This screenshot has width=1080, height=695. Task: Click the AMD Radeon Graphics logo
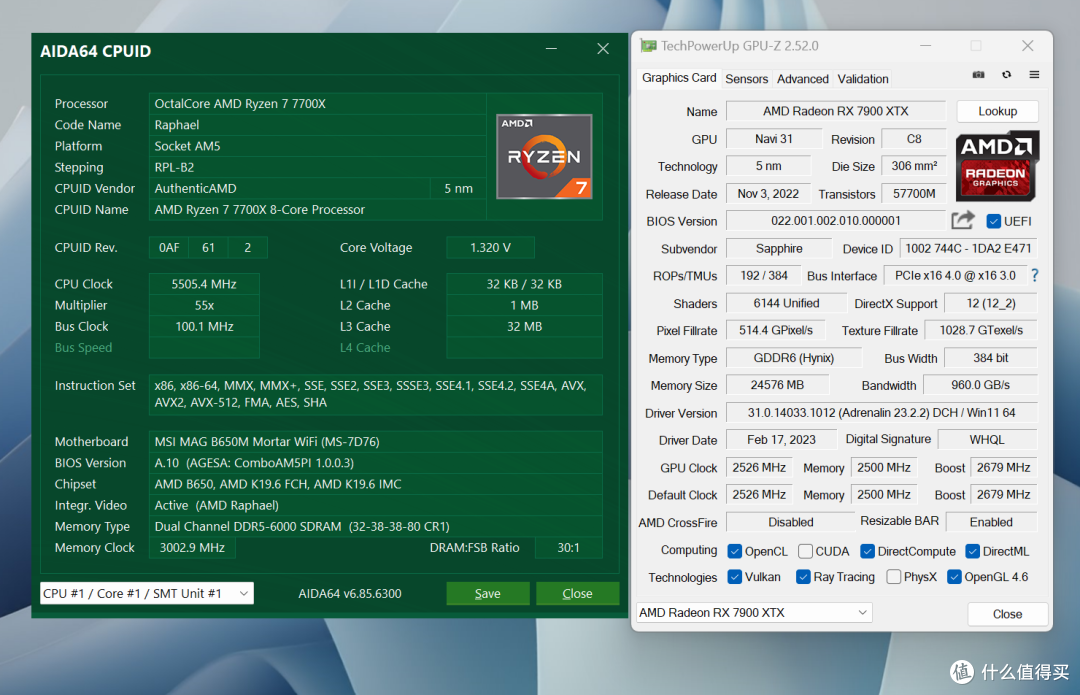click(997, 166)
